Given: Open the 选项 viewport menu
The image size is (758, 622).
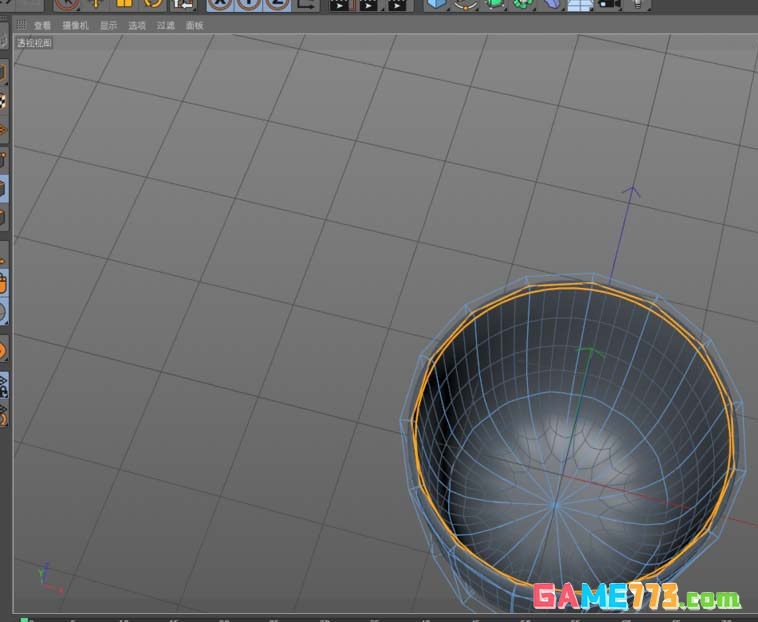Looking at the screenshot, I should coord(137,26).
